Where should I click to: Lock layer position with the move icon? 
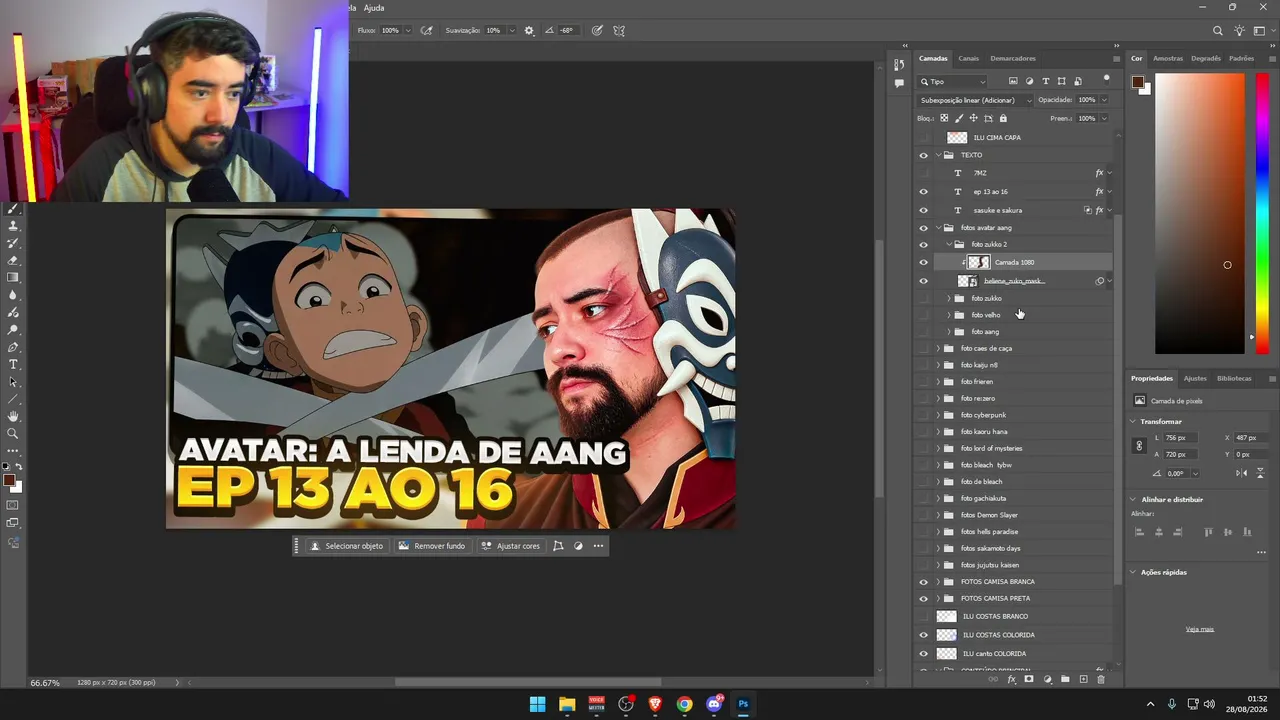[x=973, y=118]
